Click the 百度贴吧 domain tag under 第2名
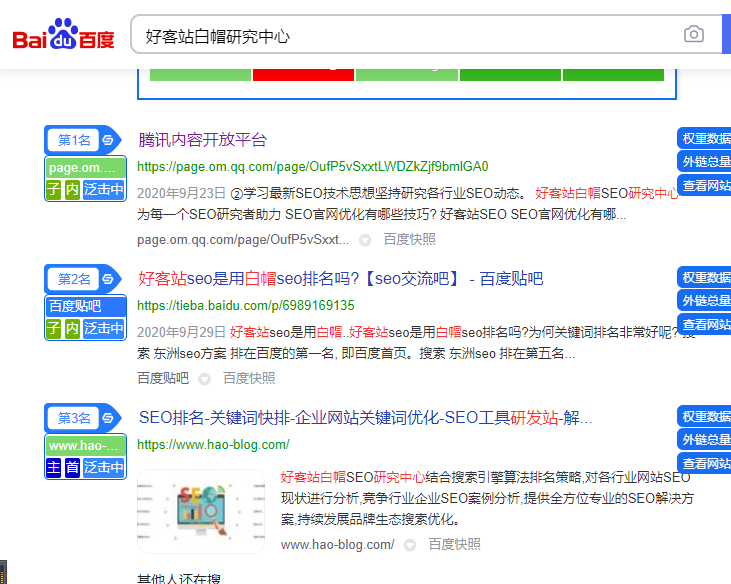The image size is (731, 584). pos(86,306)
